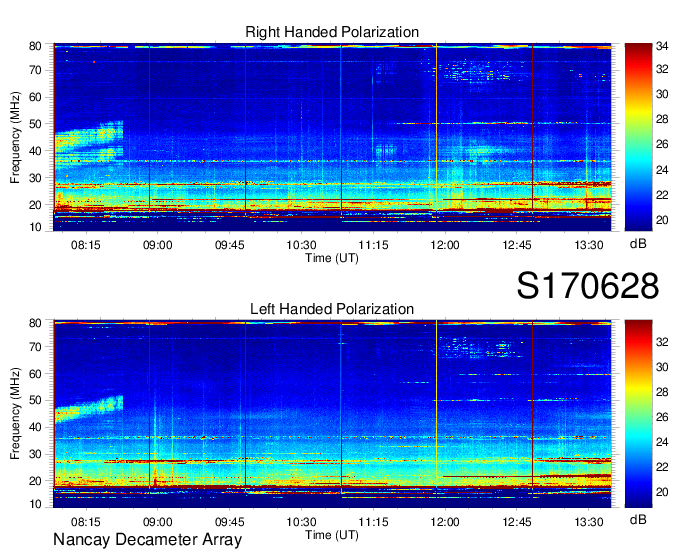Click the 12:00 time tick of Right Handed plot

(445, 245)
